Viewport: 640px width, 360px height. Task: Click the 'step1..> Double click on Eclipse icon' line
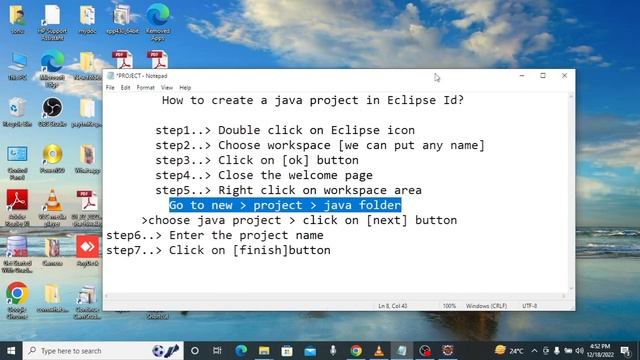(285, 130)
